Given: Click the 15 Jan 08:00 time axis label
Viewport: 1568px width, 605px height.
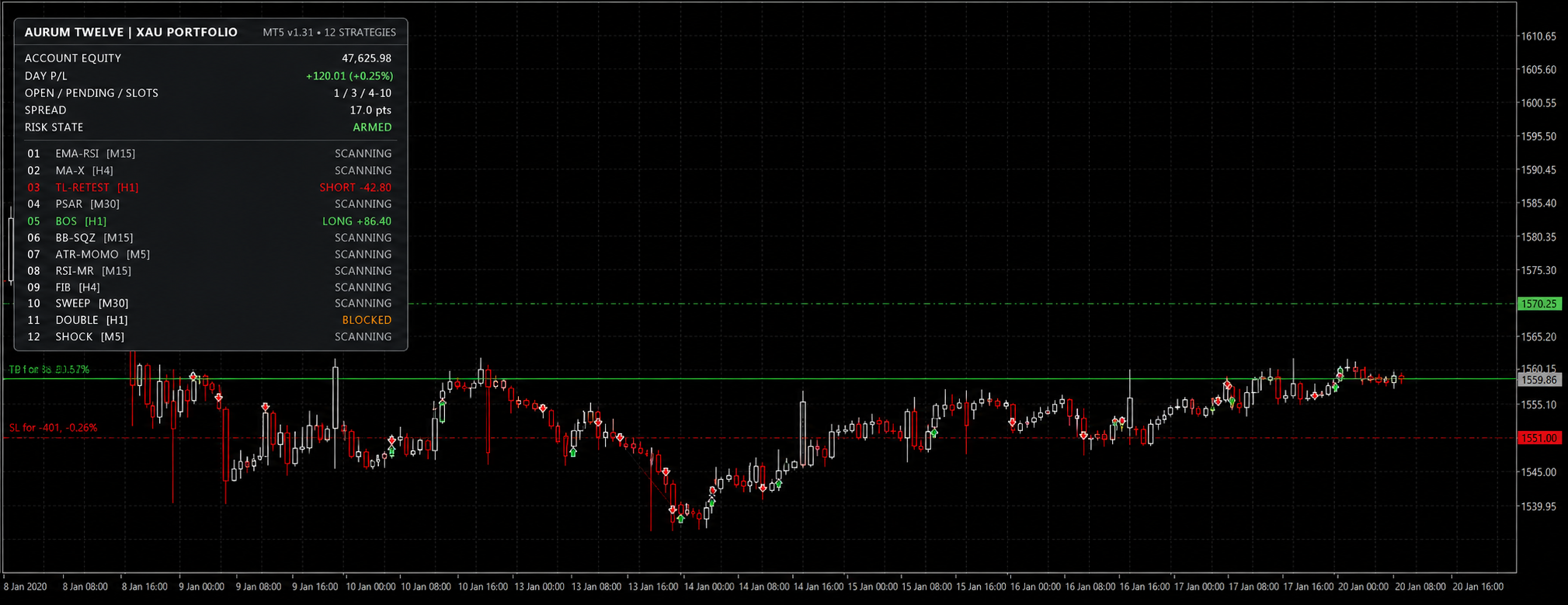Looking at the screenshot, I should [x=927, y=587].
